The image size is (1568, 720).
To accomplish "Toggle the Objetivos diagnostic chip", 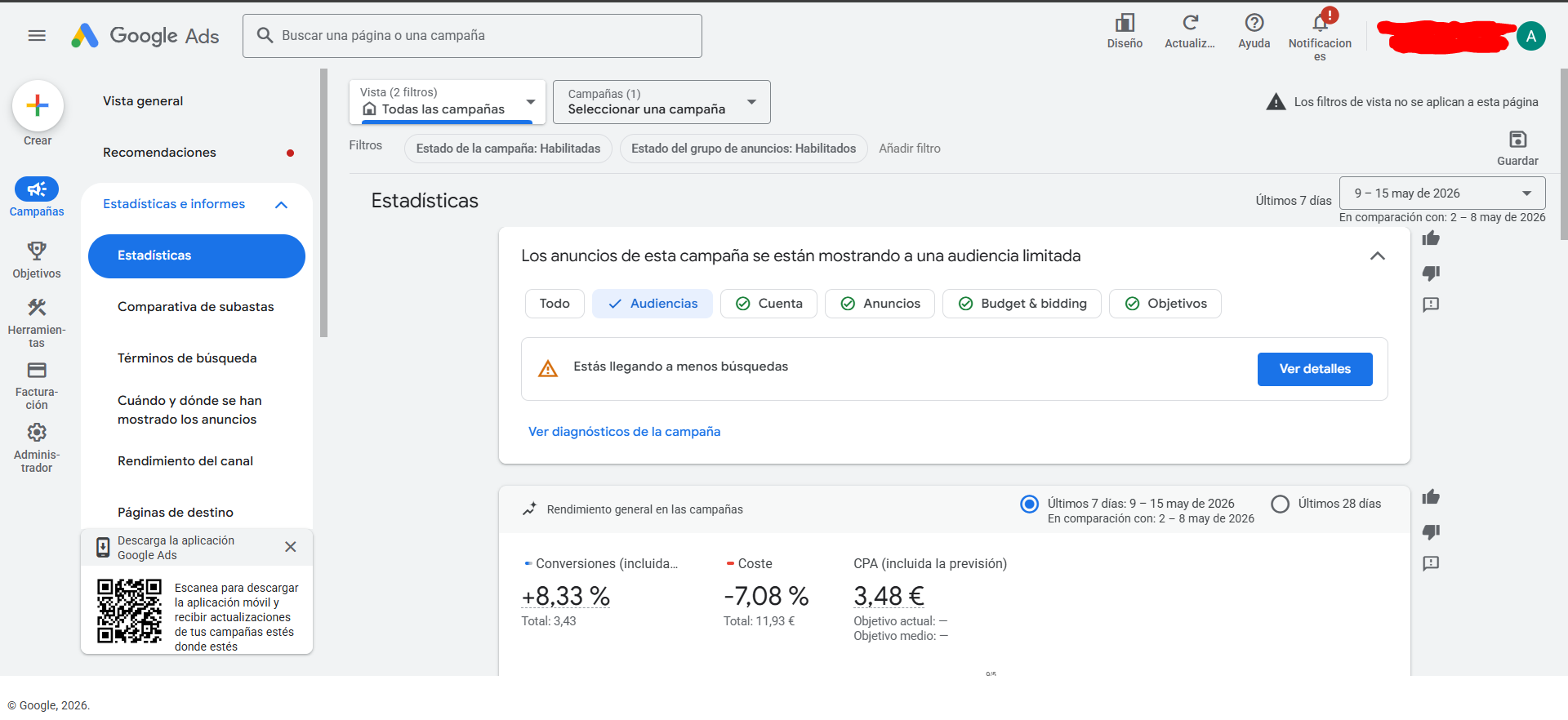I will pos(1165,304).
